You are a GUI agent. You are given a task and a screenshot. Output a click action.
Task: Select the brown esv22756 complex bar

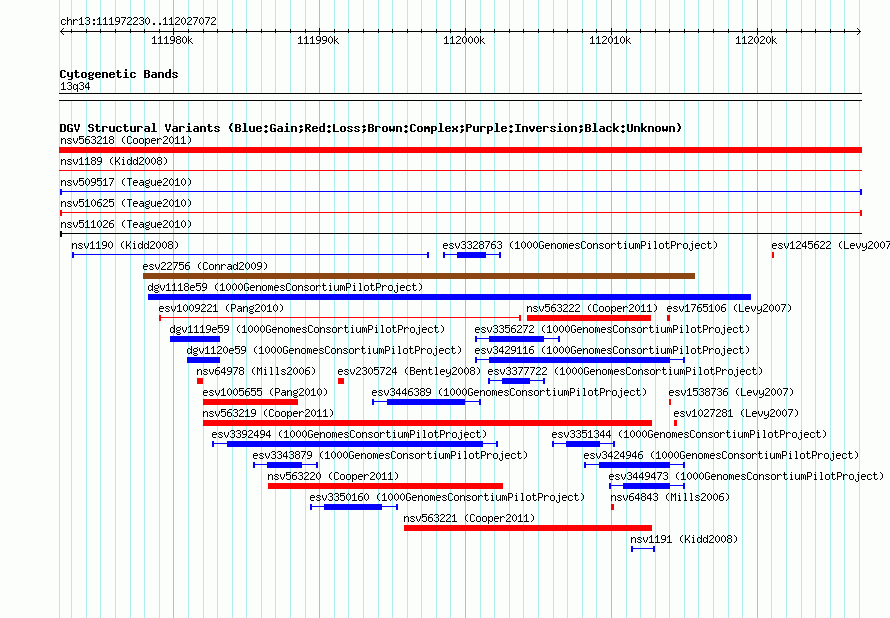(419, 276)
